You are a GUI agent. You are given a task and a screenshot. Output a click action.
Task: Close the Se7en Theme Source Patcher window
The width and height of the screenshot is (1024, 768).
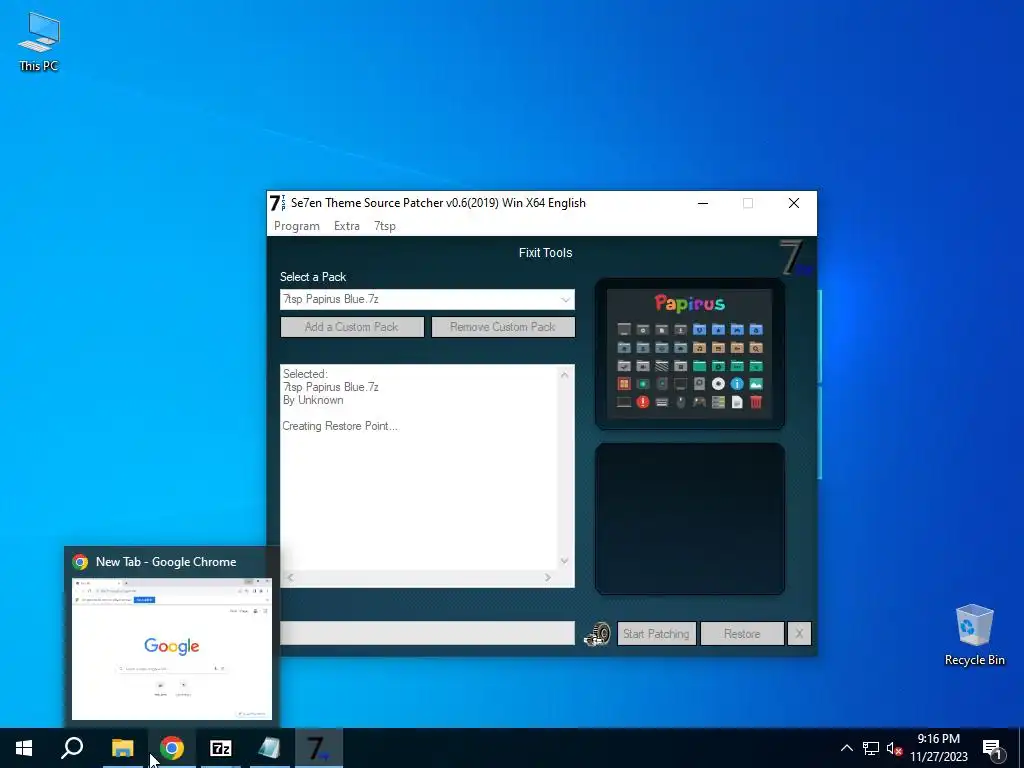[793, 203]
